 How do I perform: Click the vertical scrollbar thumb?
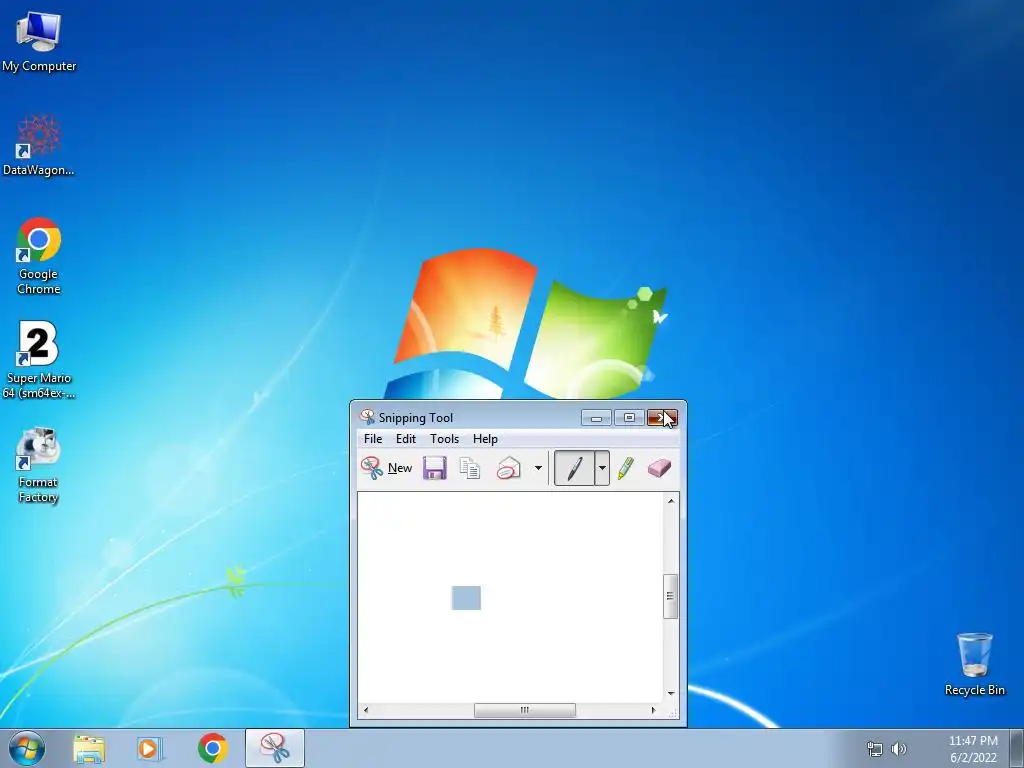click(x=671, y=596)
